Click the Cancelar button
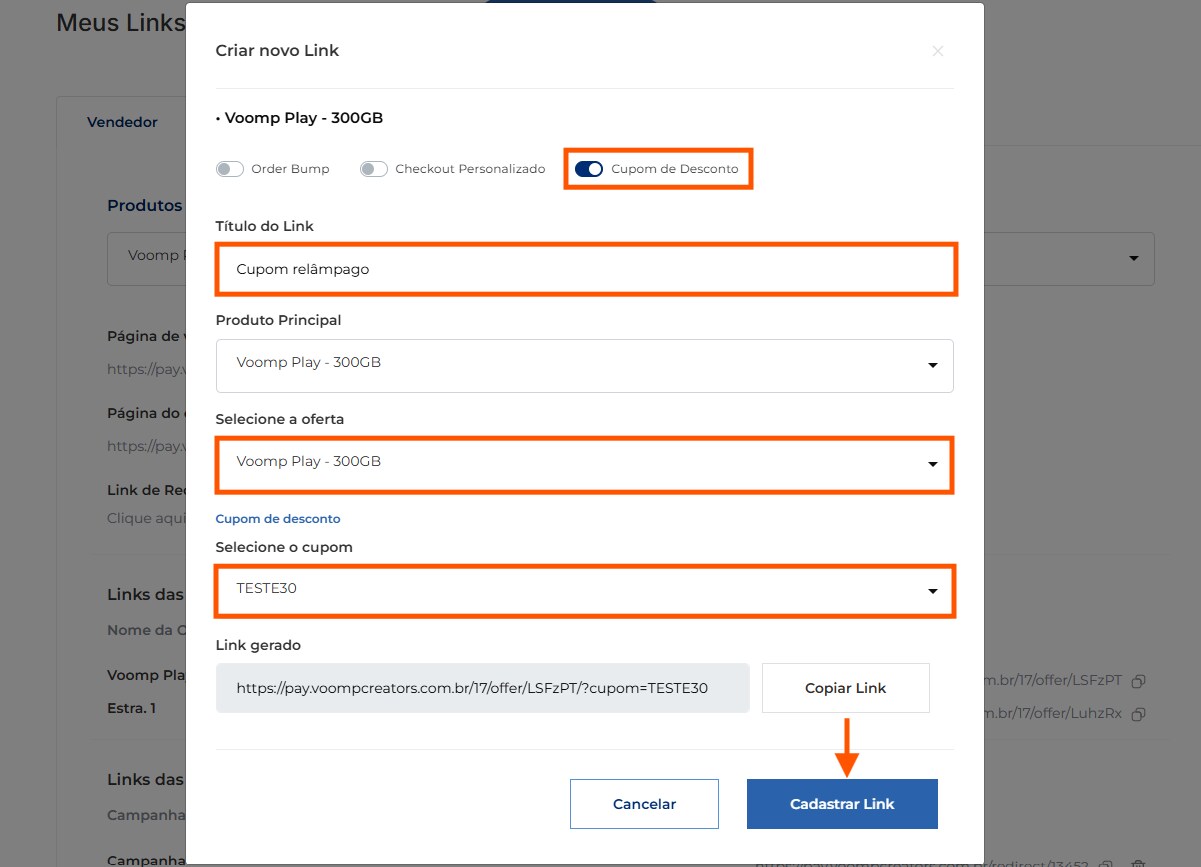Viewport: 1201px width, 867px height. 644,804
